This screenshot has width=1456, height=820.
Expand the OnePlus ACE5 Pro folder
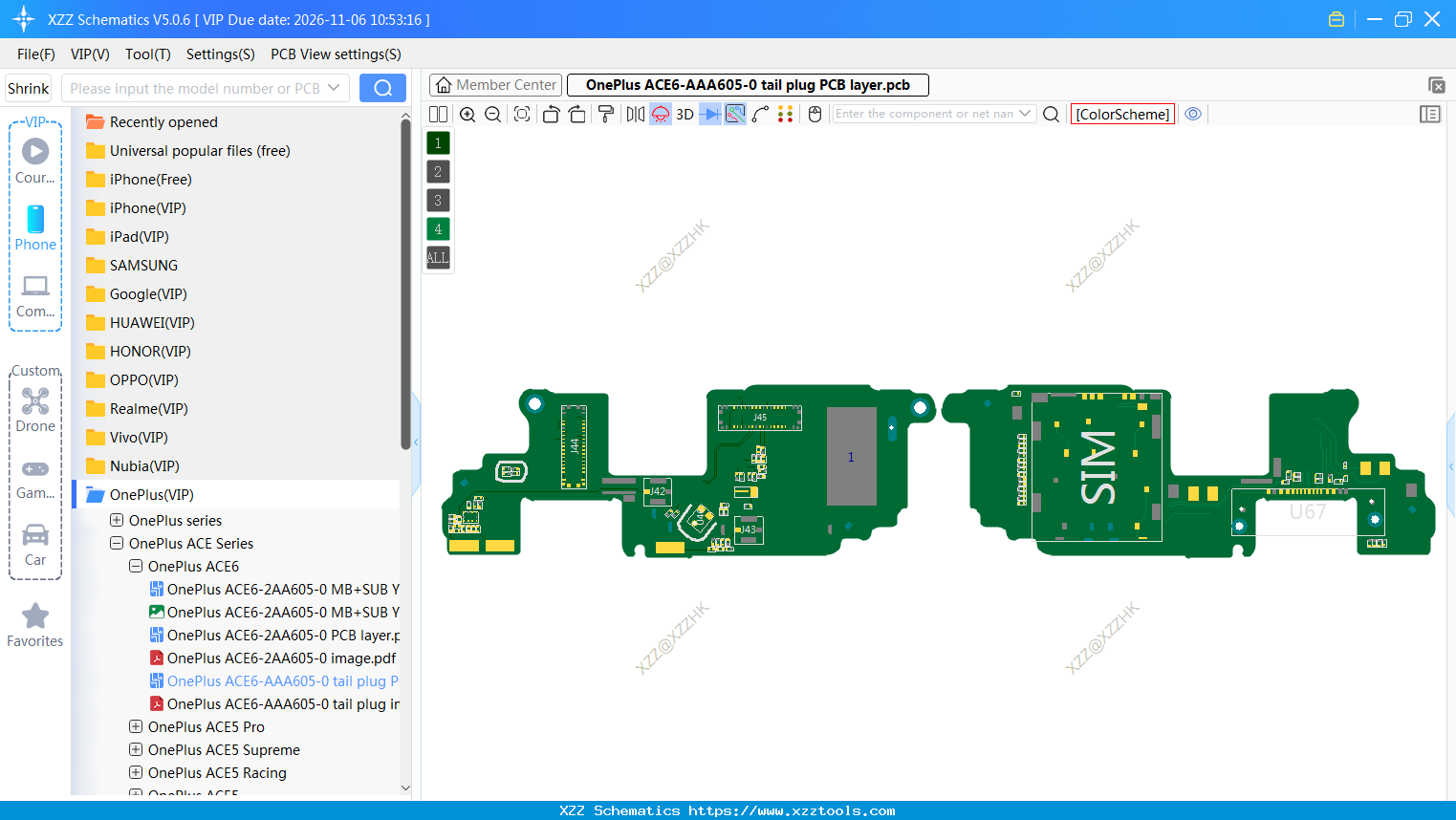[135, 726]
